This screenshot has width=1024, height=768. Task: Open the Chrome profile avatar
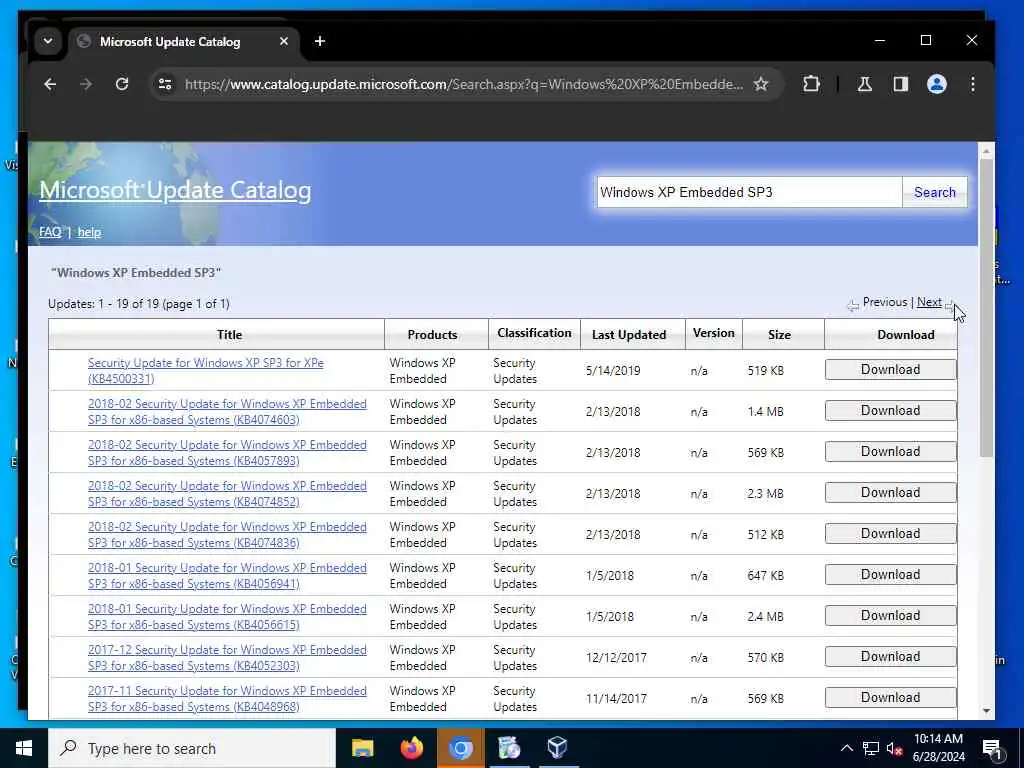coord(936,84)
